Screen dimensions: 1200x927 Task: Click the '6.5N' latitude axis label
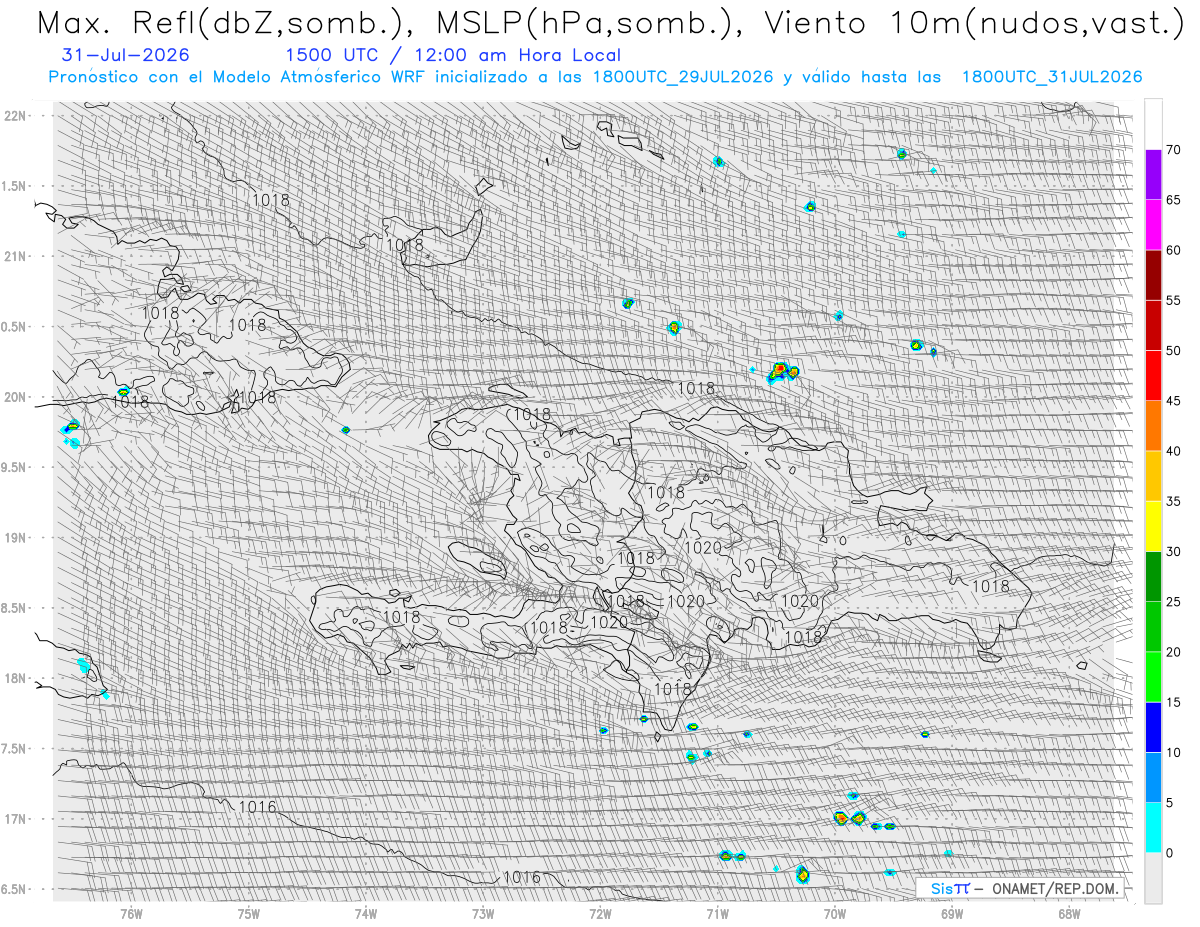coord(15,889)
